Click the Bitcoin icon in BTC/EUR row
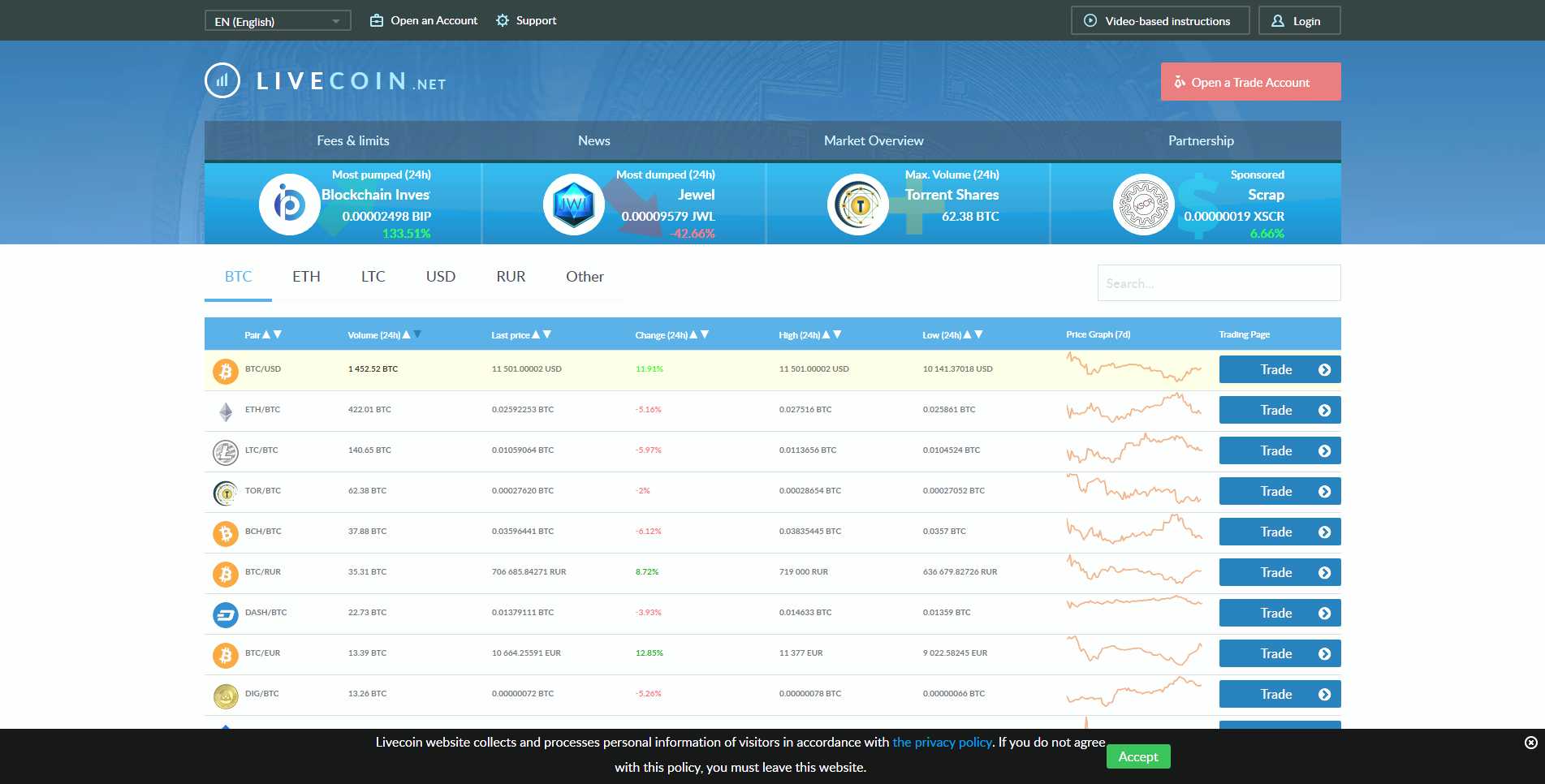 226,655
